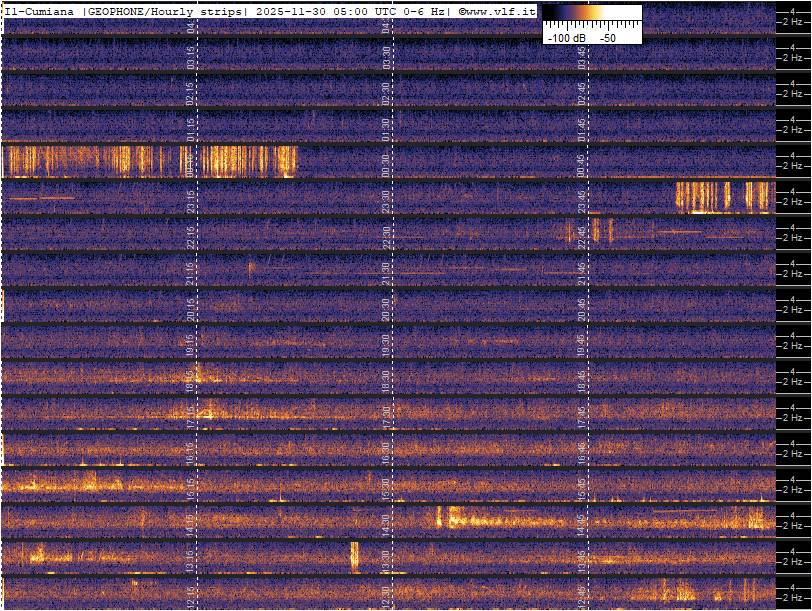The width and height of the screenshot is (812, 611).
Task: Select the 02:30 time marker
Action: (x=386, y=93)
